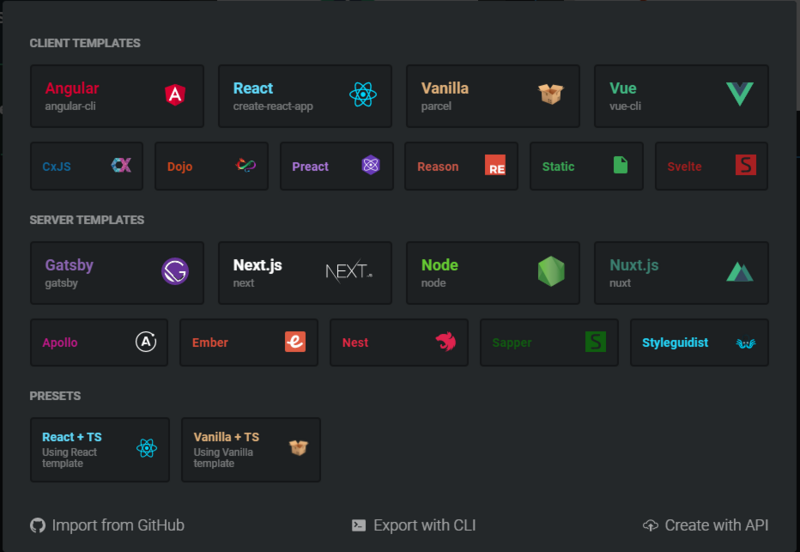This screenshot has width=800, height=552.
Task: Click the 'create-react-app' subtitle text
Action: [x=273, y=107]
